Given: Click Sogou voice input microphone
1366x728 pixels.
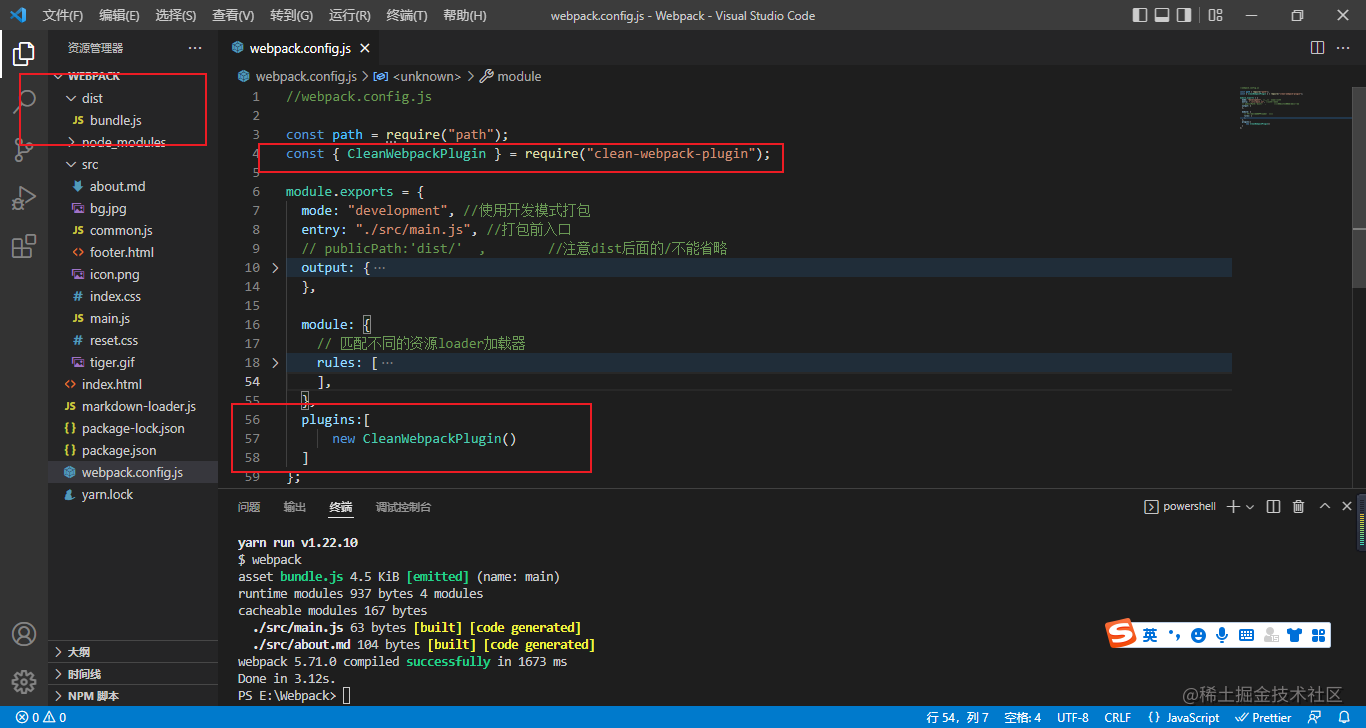Looking at the screenshot, I should point(1222,635).
